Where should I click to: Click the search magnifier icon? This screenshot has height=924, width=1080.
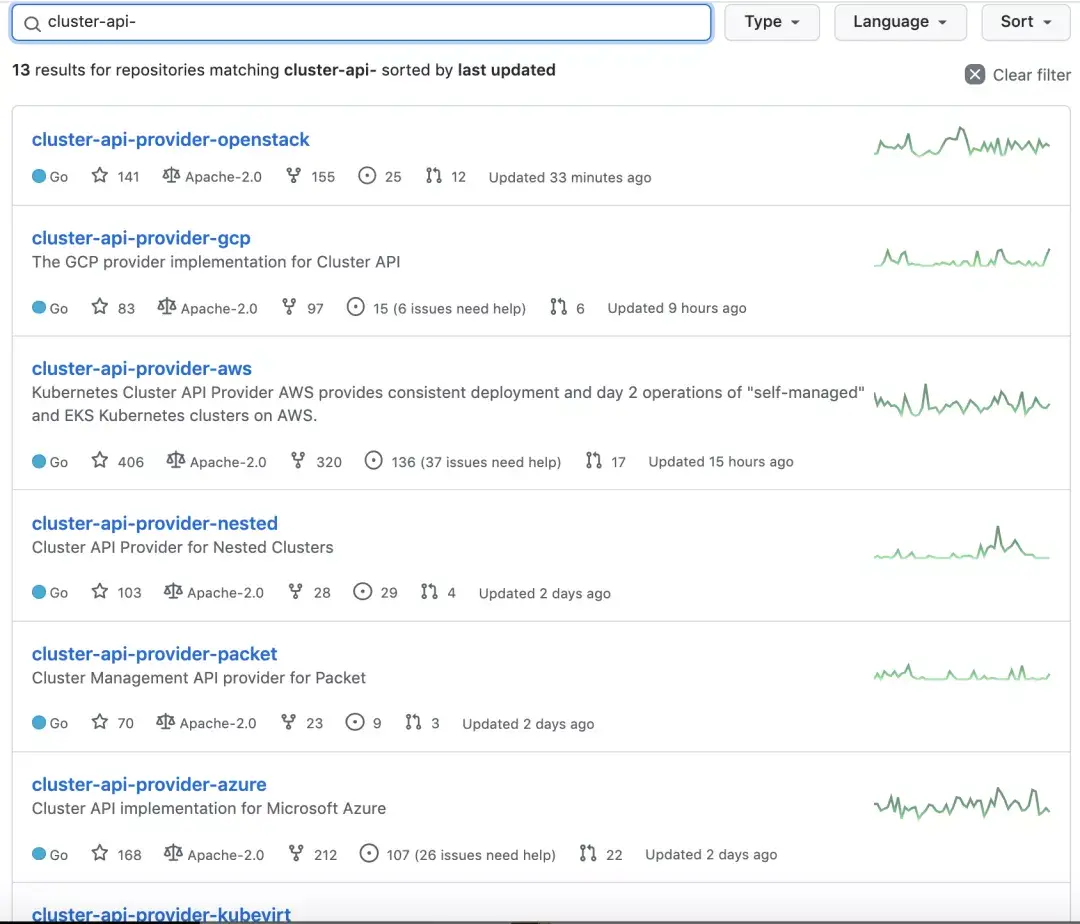point(30,21)
